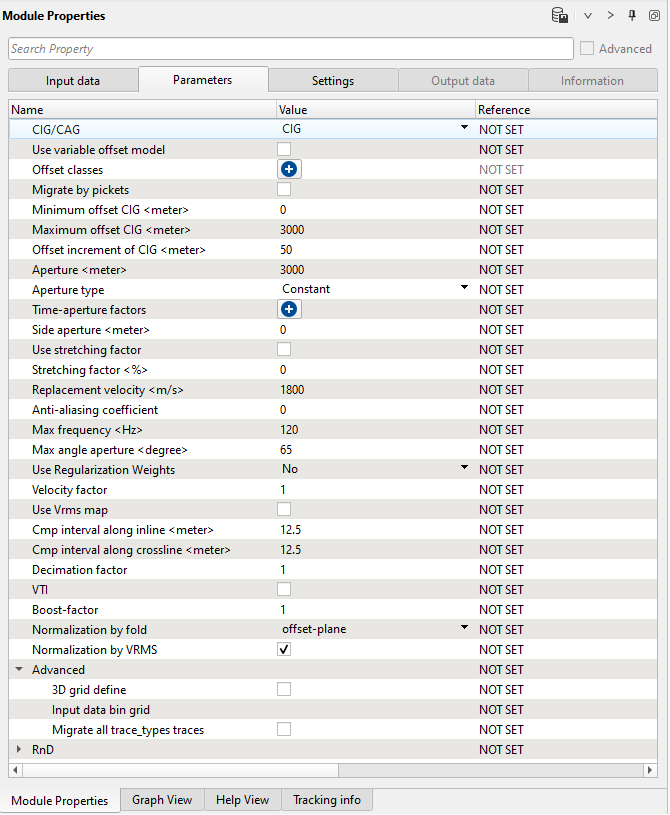Click the down chevron icon in header
Viewport: 670px width, 815px height.
(x=589, y=16)
